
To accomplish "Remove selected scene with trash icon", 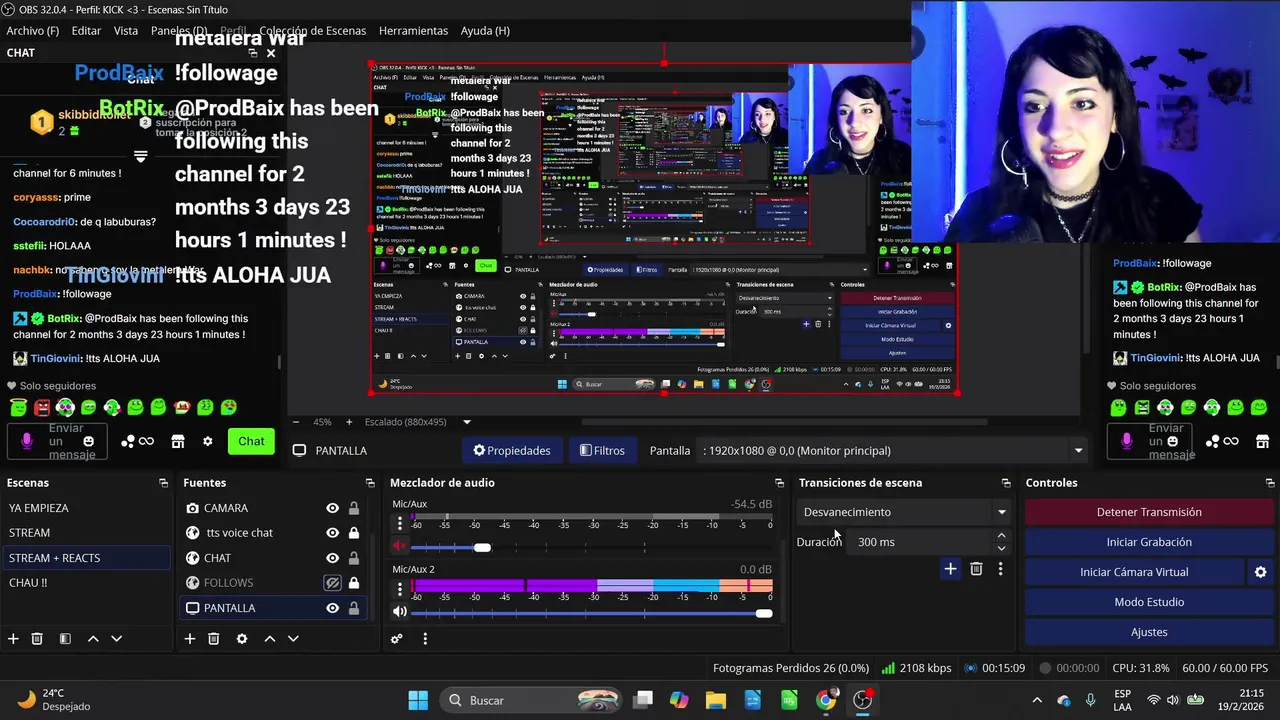I will tap(37, 639).
